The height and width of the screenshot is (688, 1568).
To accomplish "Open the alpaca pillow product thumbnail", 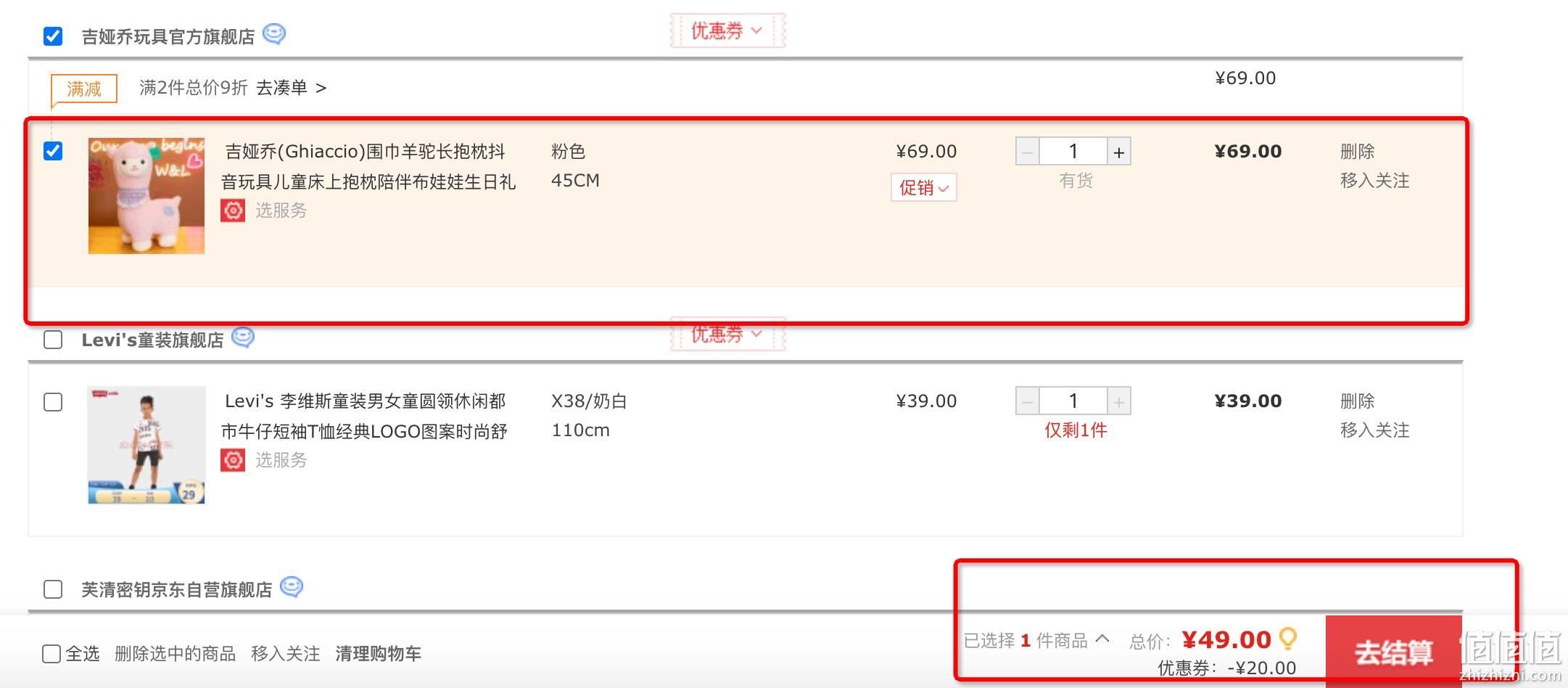I will click(x=147, y=196).
